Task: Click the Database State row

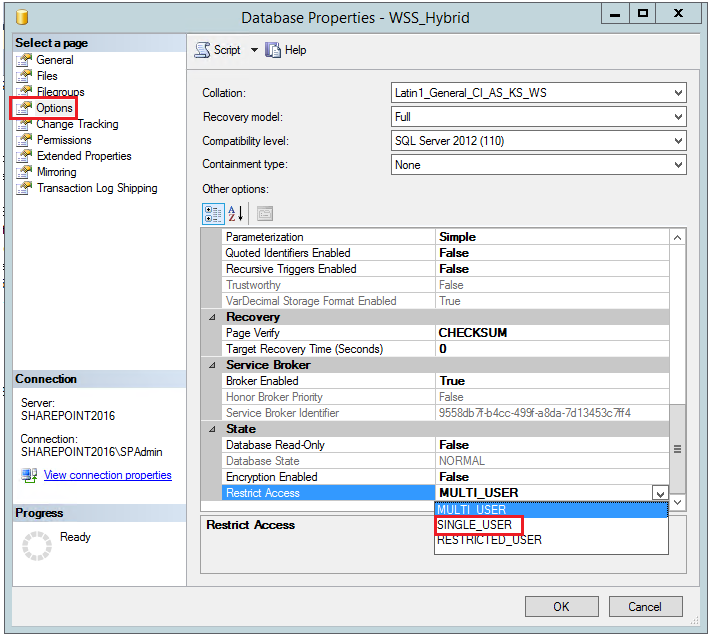Action: (445, 461)
